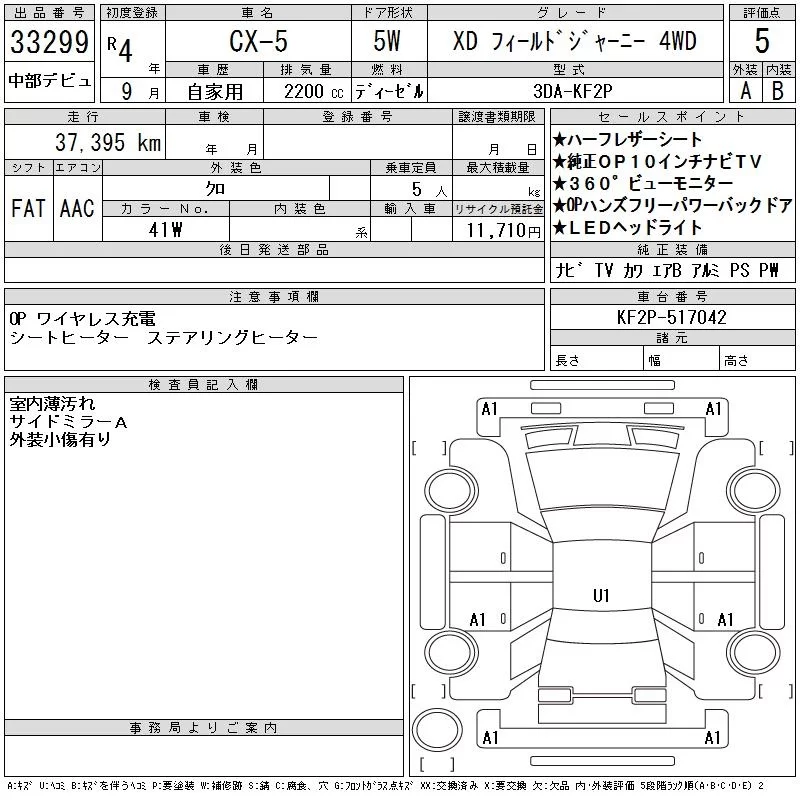Click the サイドミラーA inspector note
Image resolution: width=800 pixels, height=800 pixels.
coord(68,422)
